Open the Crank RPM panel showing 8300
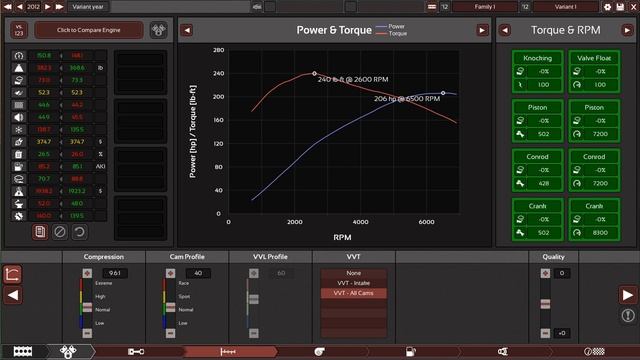The image size is (640, 360). [x=594, y=220]
